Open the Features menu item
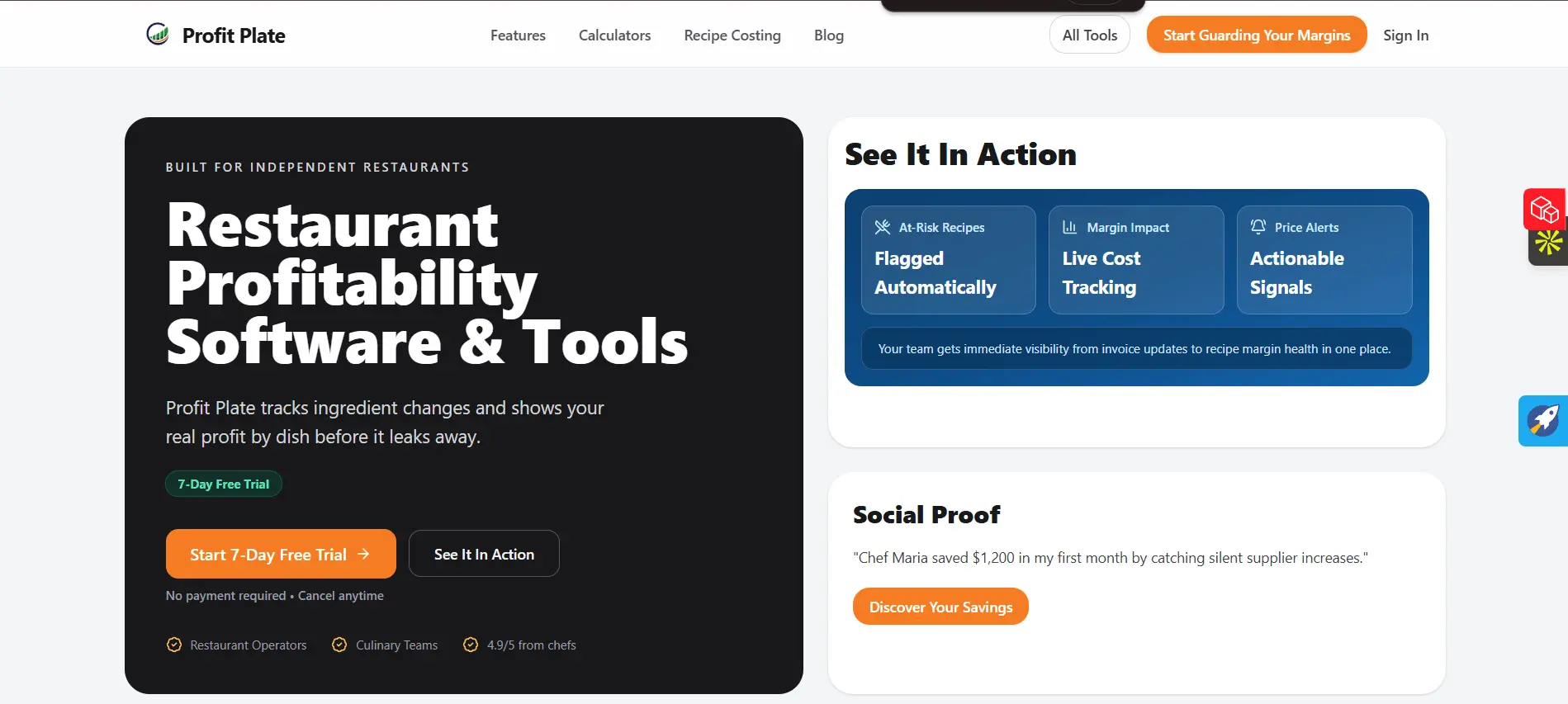 click(518, 35)
